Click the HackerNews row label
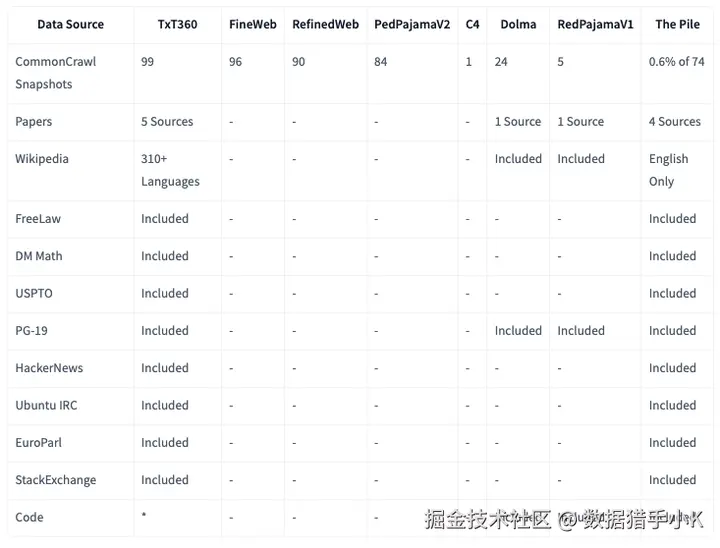 point(49,368)
